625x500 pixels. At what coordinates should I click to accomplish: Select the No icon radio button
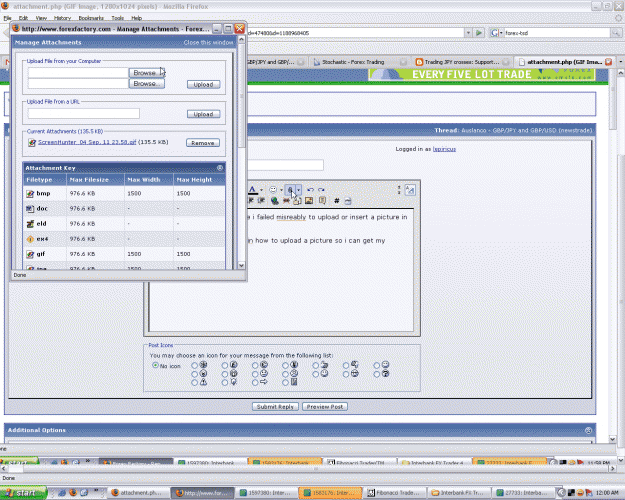pos(155,365)
